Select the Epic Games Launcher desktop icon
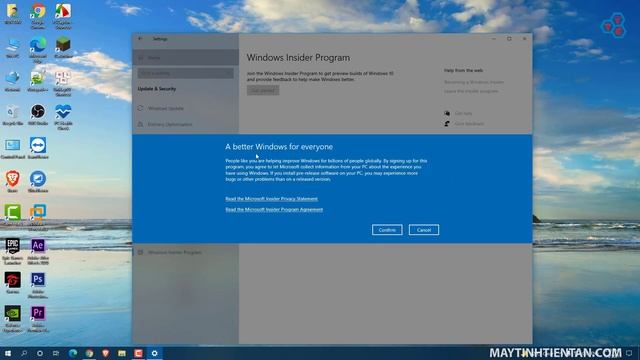 click(x=13, y=251)
